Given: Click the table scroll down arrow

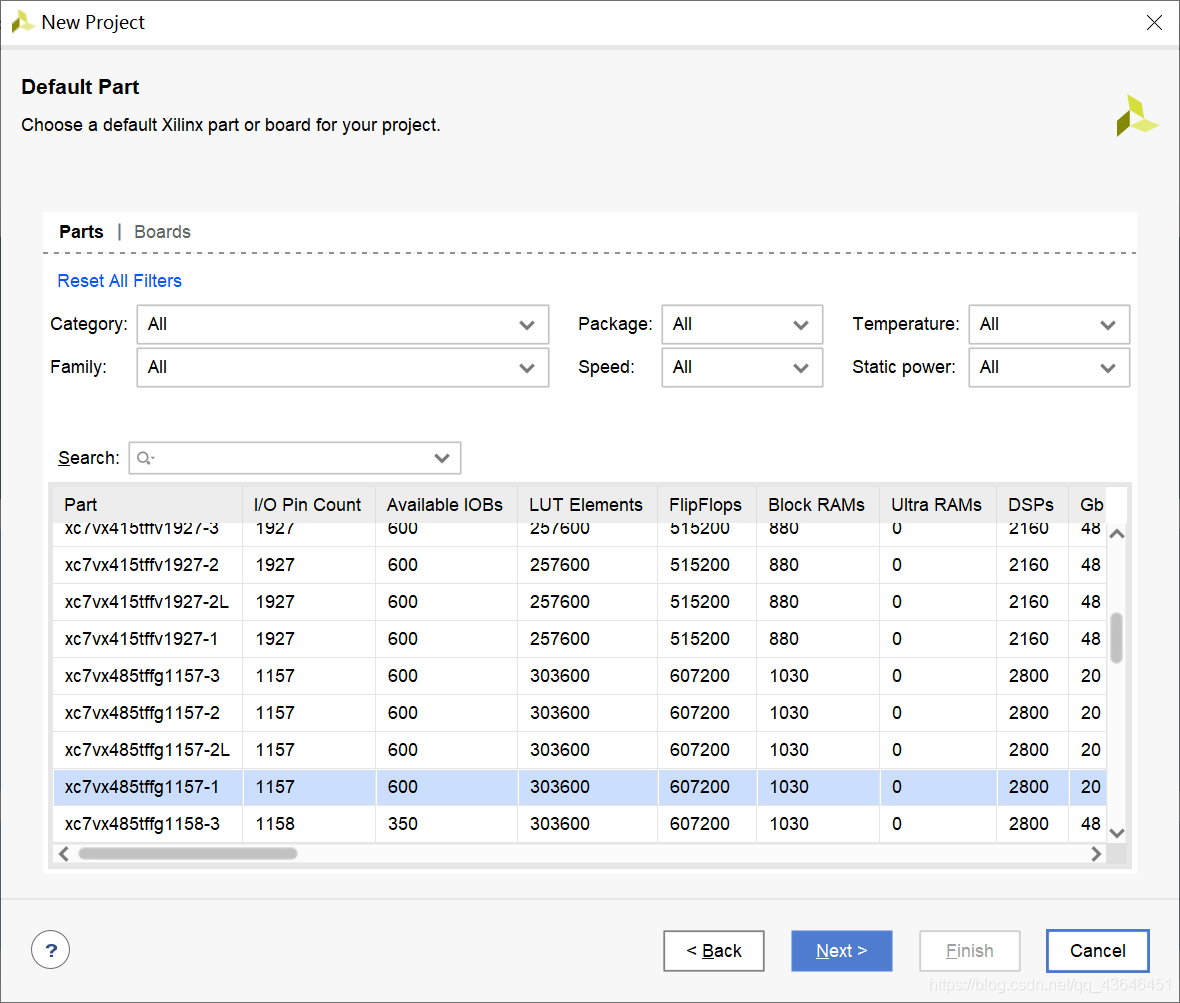Looking at the screenshot, I should (1117, 833).
